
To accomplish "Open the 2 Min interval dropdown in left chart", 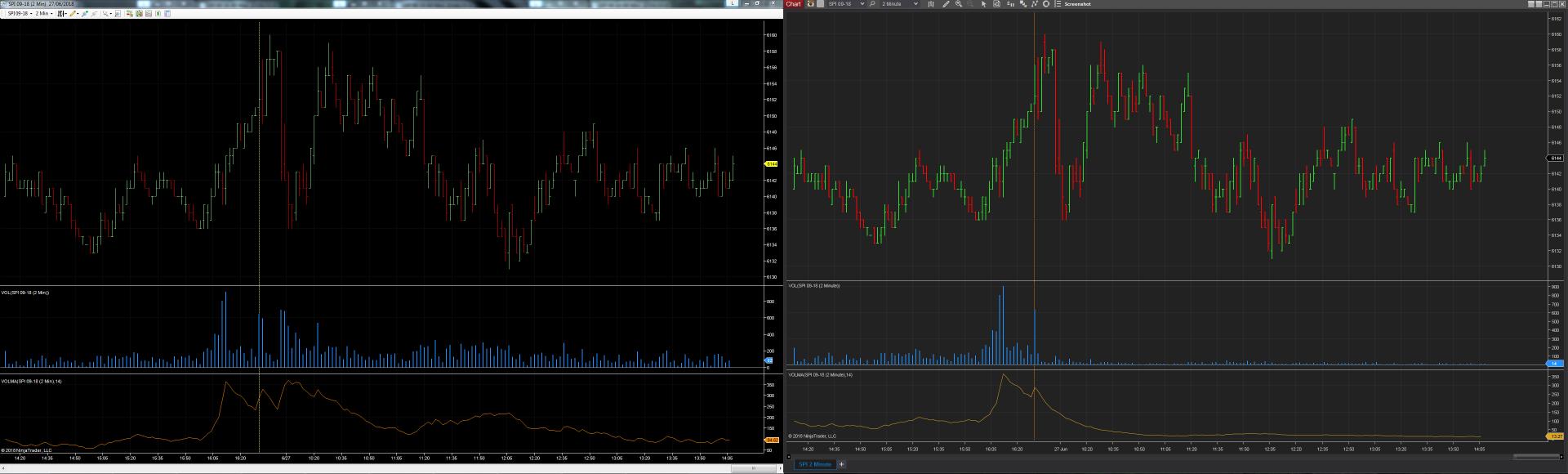I will [x=44, y=14].
